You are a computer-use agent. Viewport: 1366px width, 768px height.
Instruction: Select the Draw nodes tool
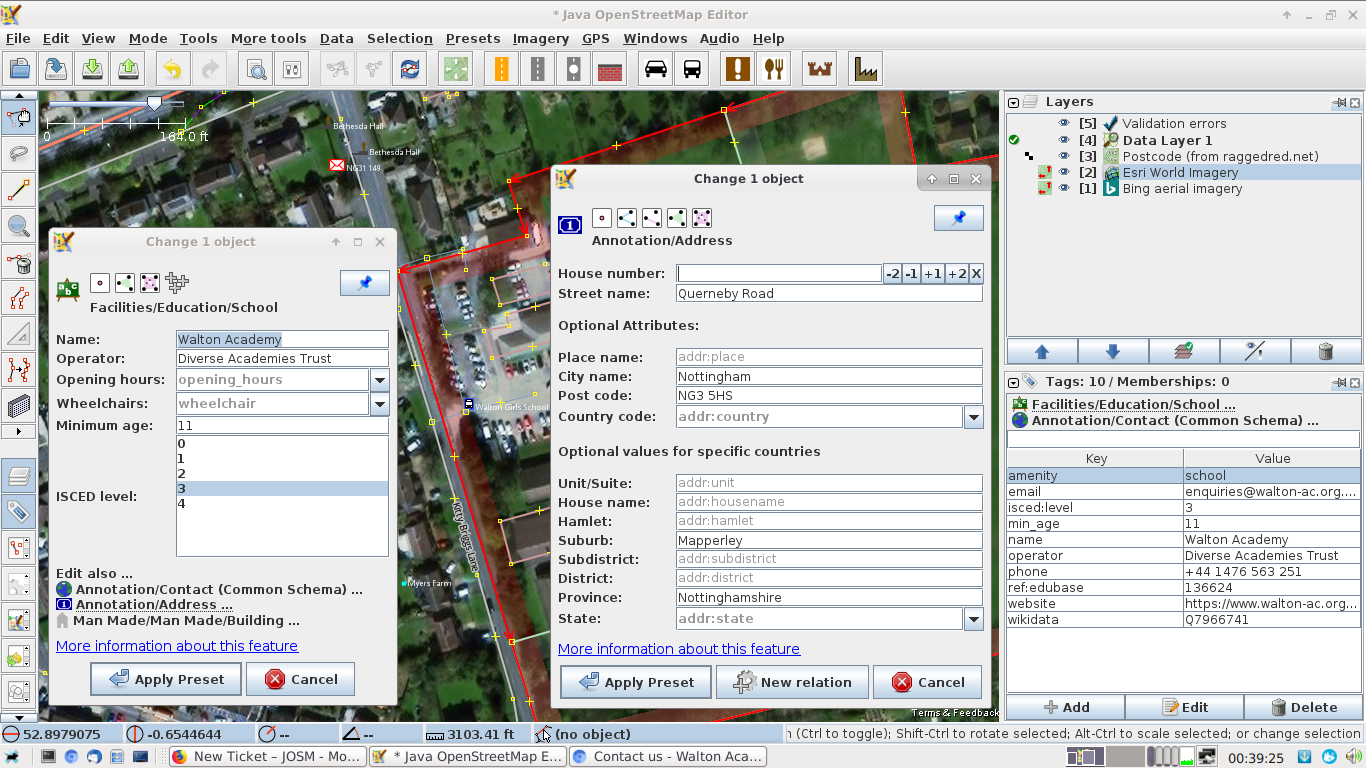click(x=19, y=189)
